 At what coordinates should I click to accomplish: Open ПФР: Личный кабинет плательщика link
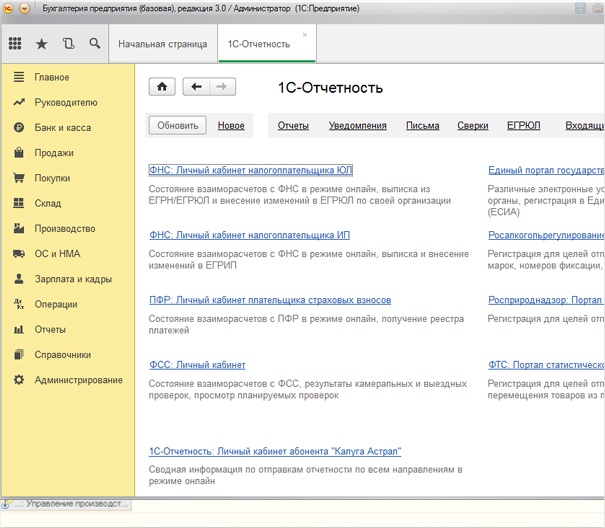(x=269, y=300)
